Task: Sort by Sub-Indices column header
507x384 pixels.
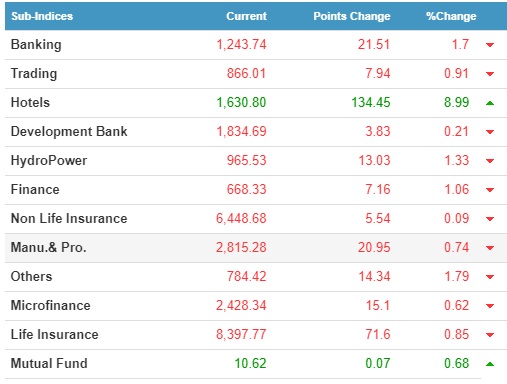Action: (42, 16)
